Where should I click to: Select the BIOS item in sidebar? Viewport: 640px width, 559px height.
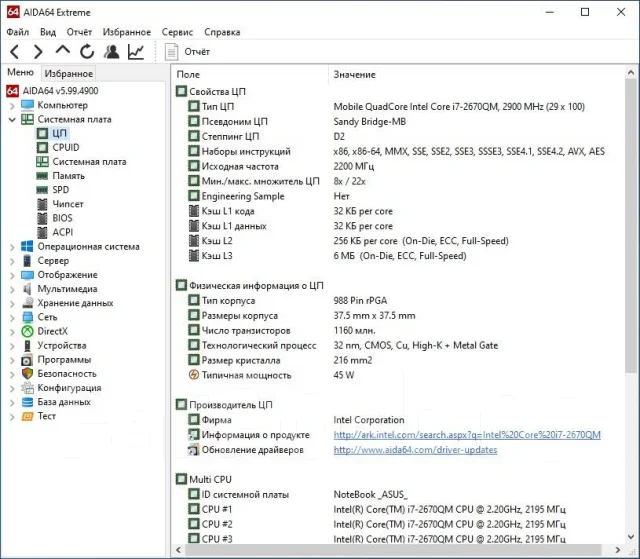(x=62, y=218)
